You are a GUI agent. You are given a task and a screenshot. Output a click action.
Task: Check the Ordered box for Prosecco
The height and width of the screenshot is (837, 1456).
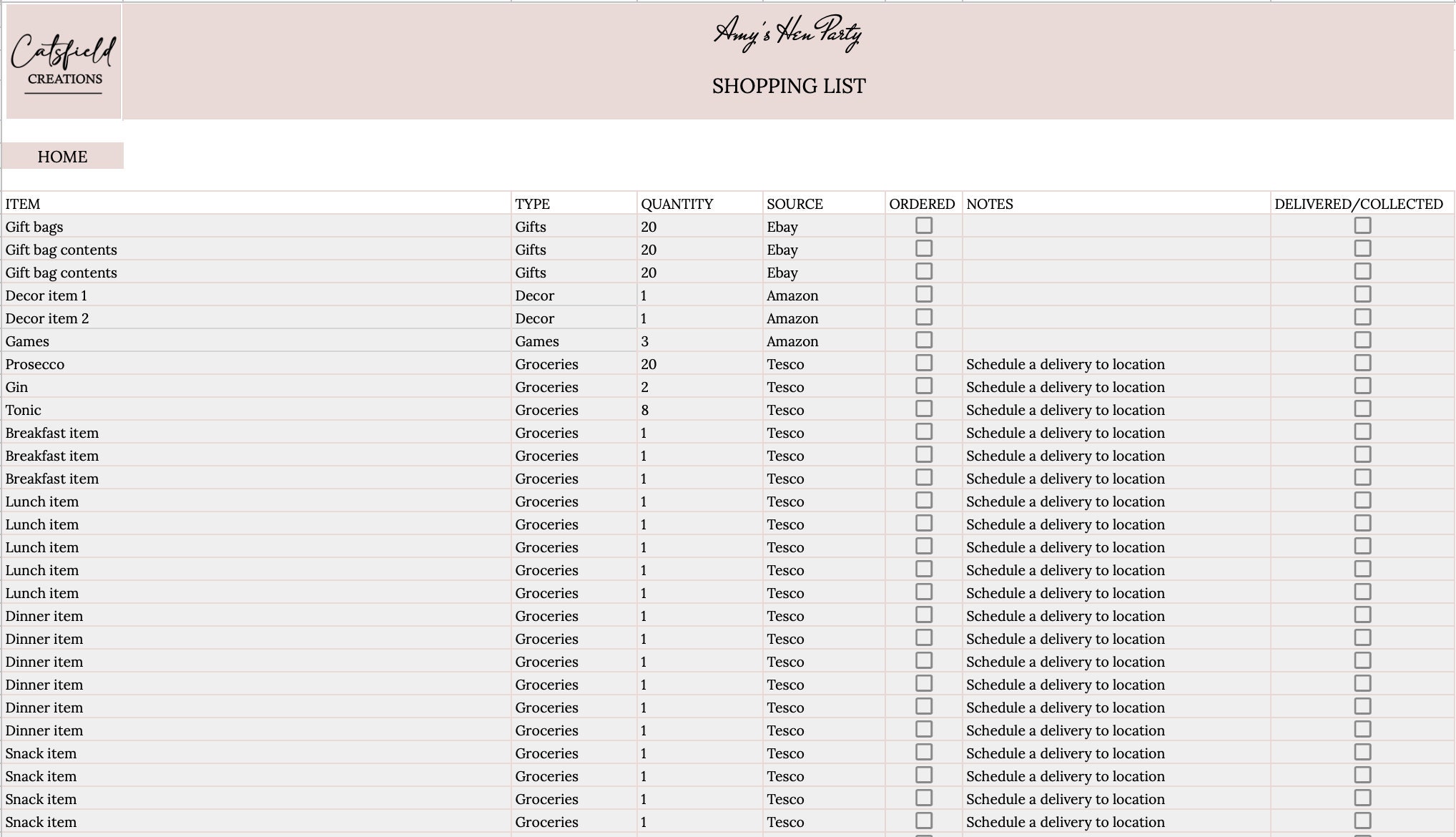925,363
